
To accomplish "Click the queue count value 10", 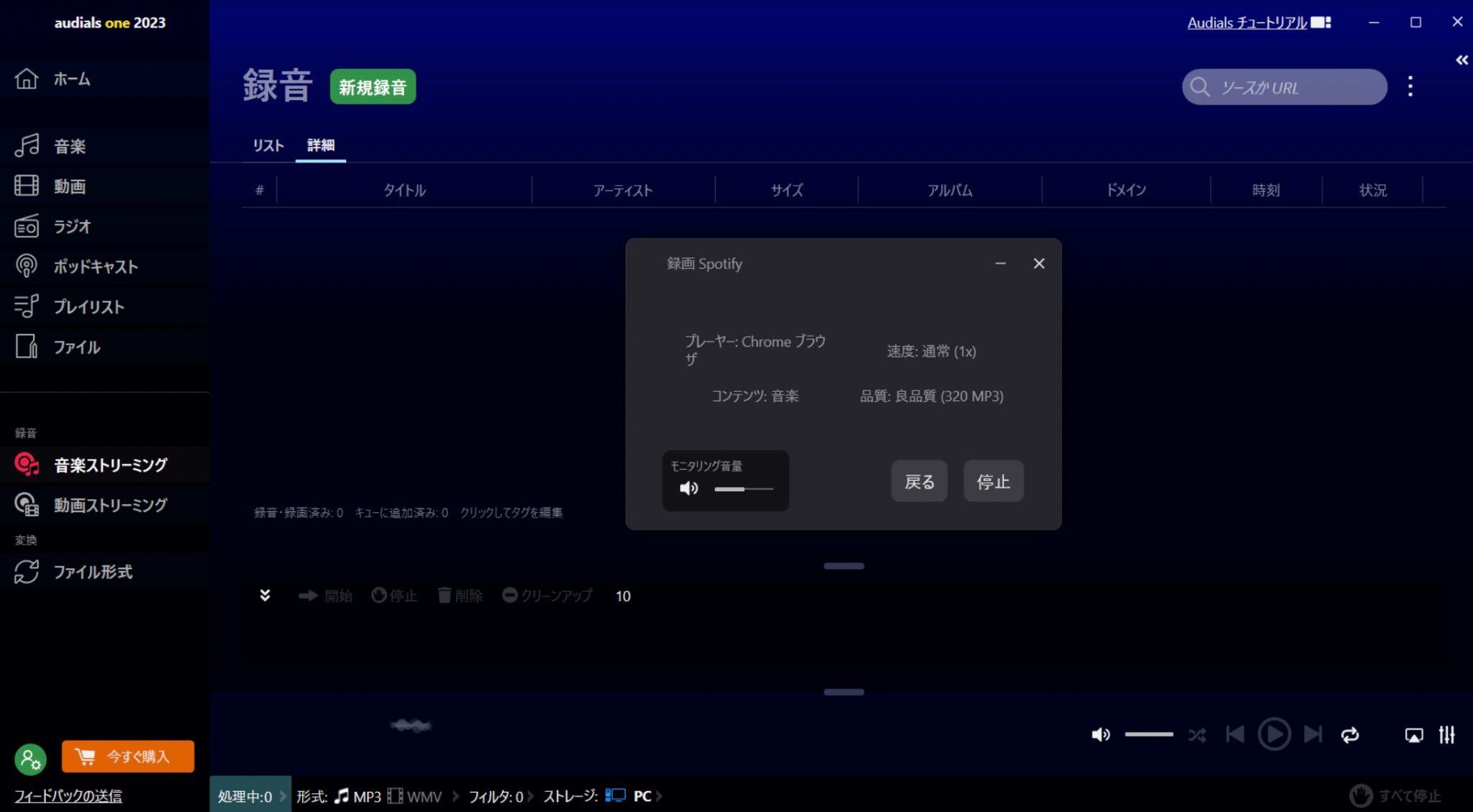I will click(623, 596).
